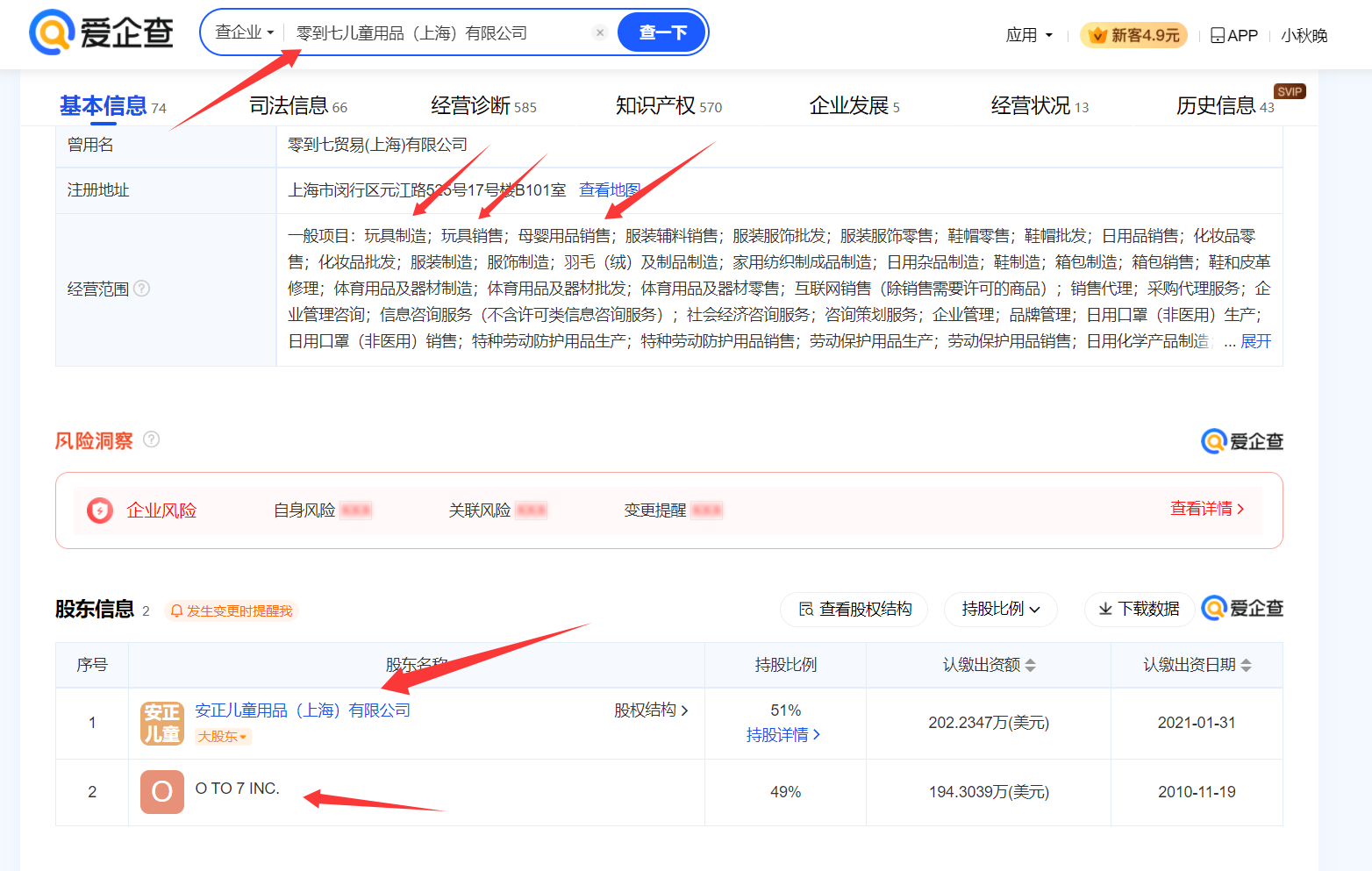Clear the search box with X icon
This screenshot has height=871, width=1372.
pyautogui.click(x=600, y=32)
